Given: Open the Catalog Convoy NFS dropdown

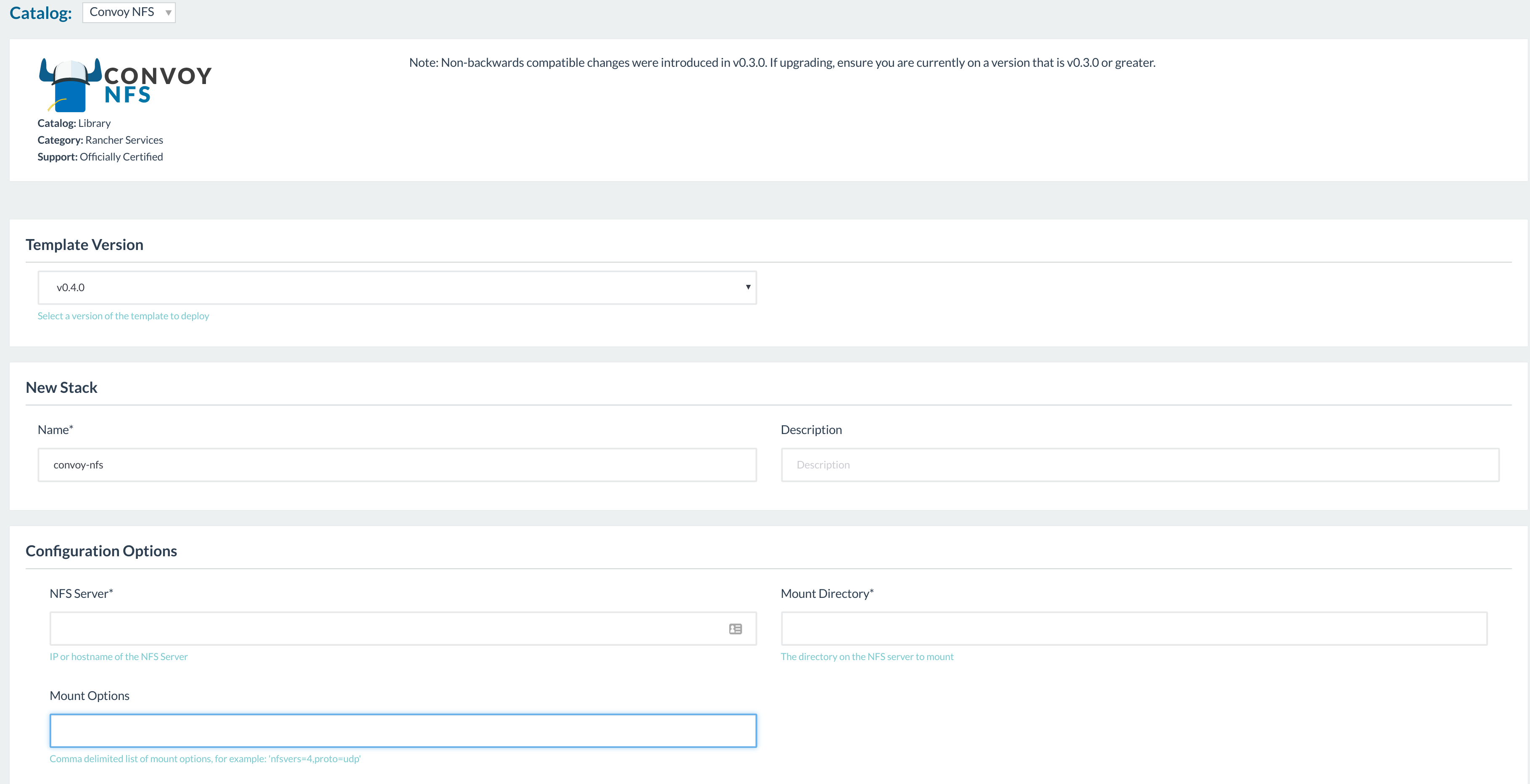Looking at the screenshot, I should 128,13.
